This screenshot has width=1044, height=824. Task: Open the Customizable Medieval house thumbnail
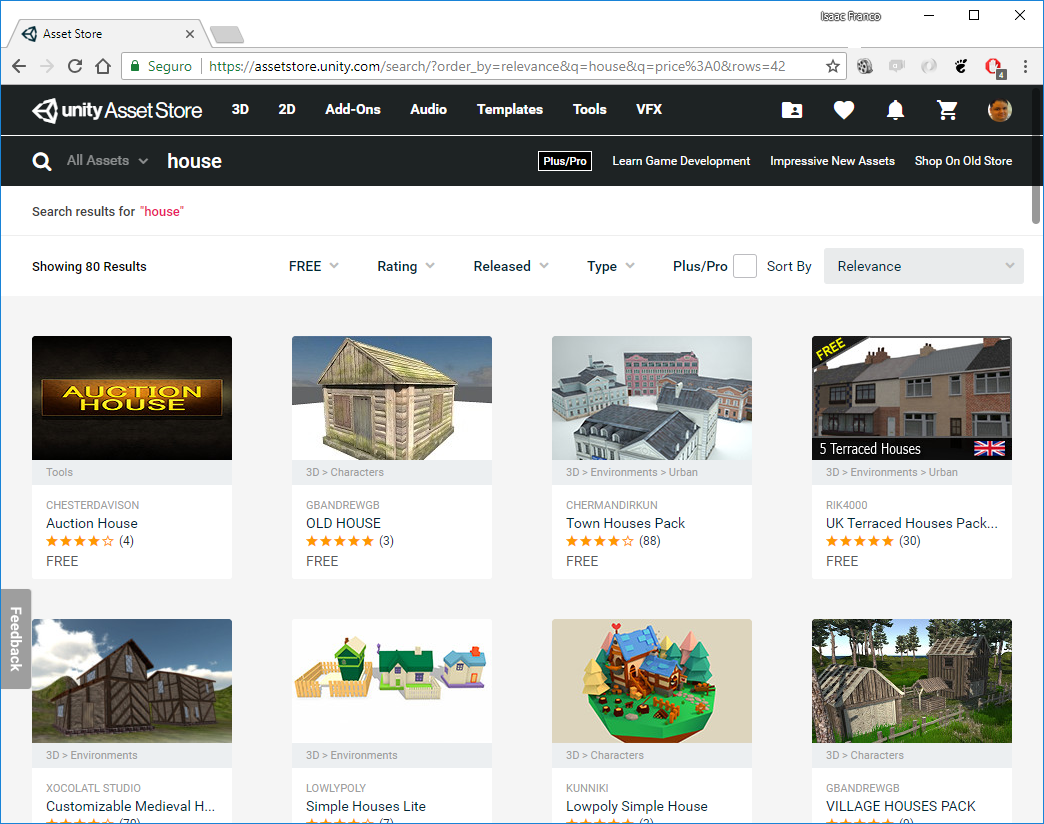pyautogui.click(x=132, y=681)
